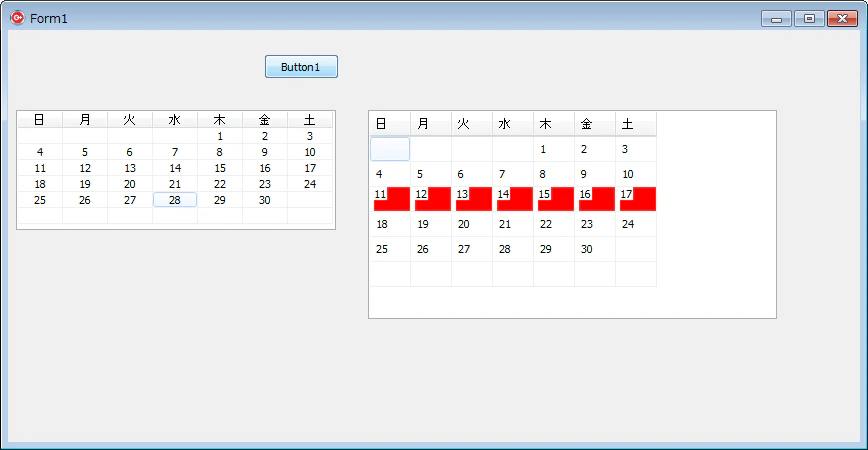Select day 11 in the smaller calendar
This screenshot has width=868, height=450.
(x=40, y=168)
